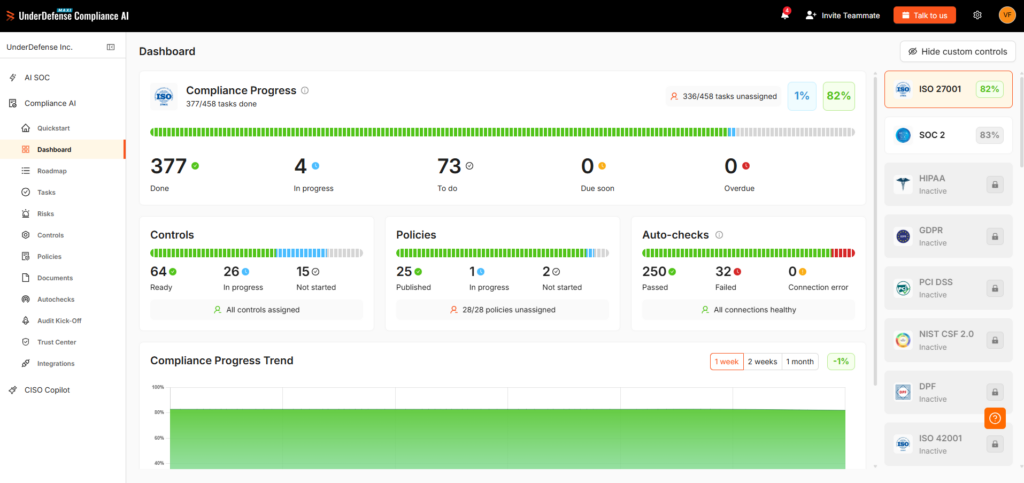
Task: Select the 1 week trend range
Action: click(x=726, y=362)
